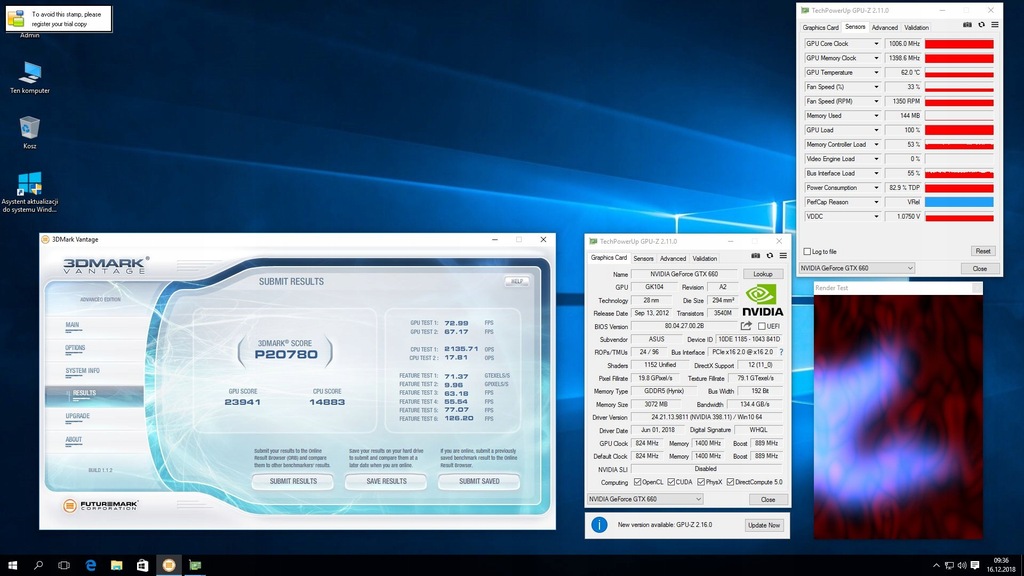Image resolution: width=1024 pixels, height=576 pixels.
Task: Open hamburger menu in GPU-Z Sensors window
Action: click(995, 25)
